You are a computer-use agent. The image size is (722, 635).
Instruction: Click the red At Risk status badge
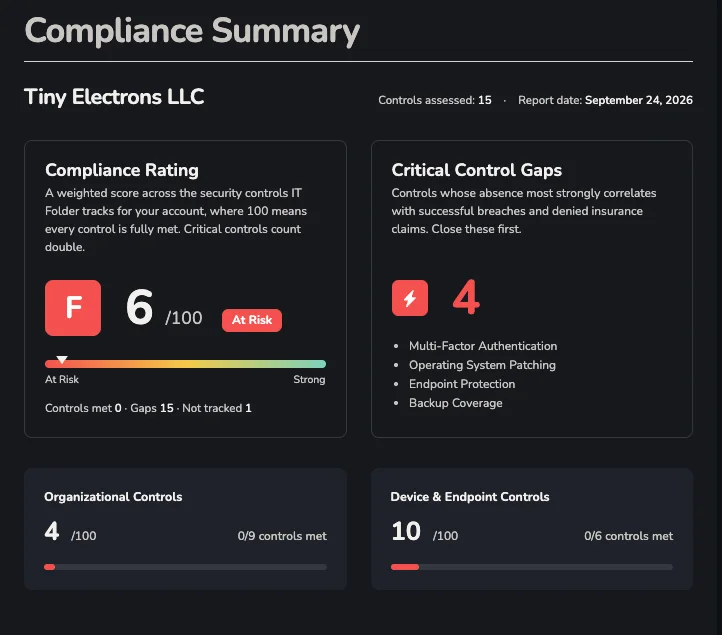click(252, 320)
